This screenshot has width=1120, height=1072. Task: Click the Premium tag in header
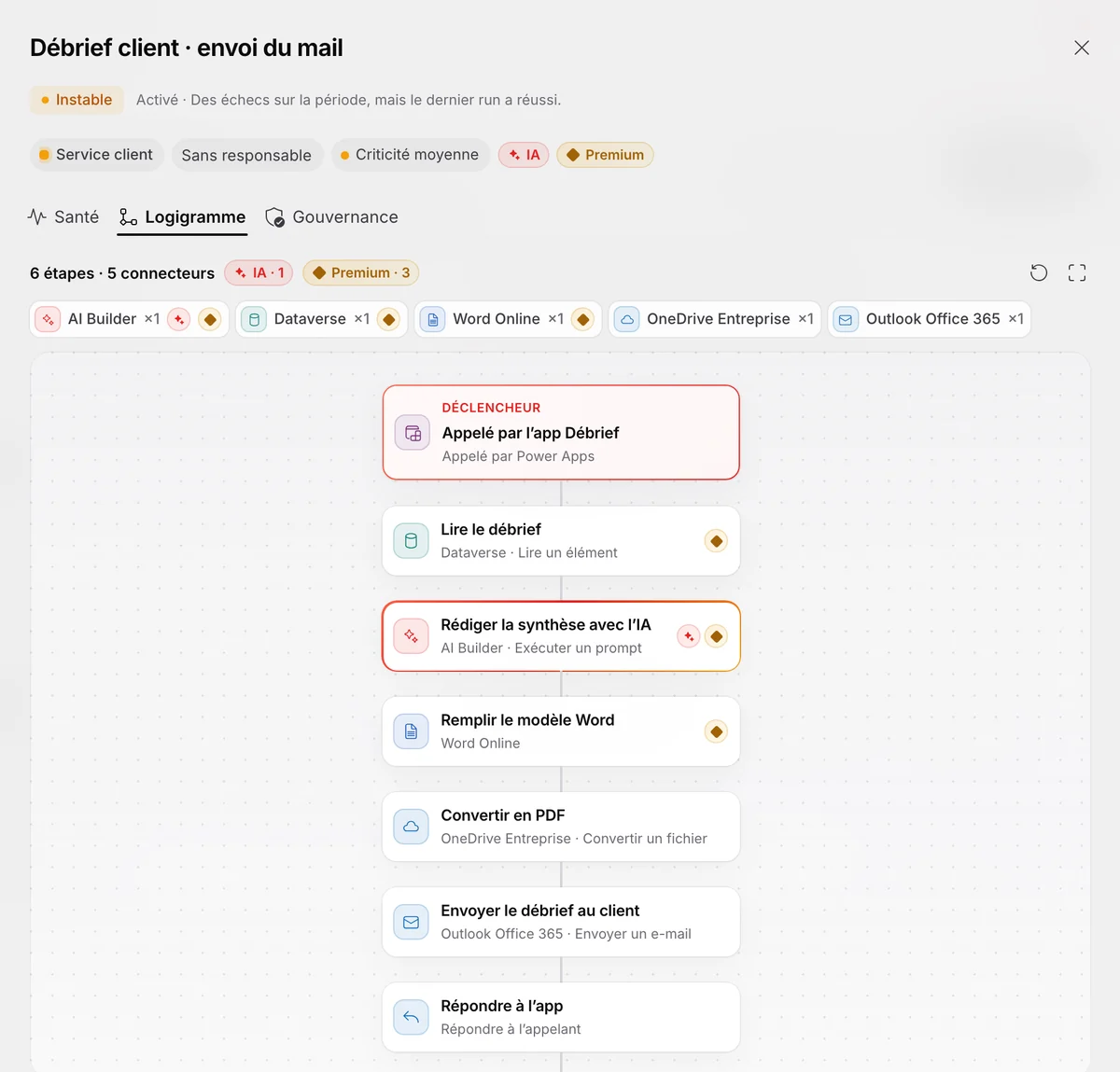pos(605,155)
